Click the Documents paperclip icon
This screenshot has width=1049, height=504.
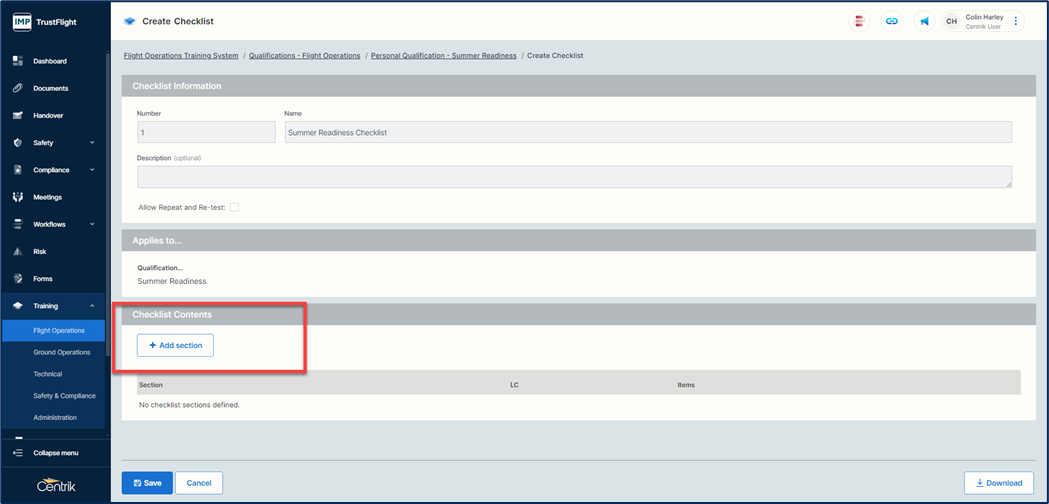pyautogui.click(x=18, y=88)
